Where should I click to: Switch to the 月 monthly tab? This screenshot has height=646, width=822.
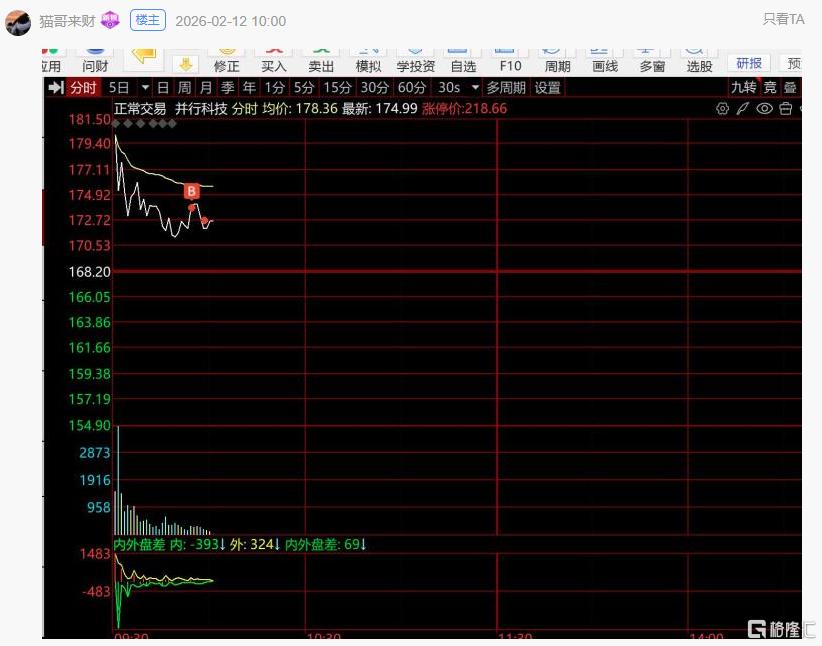click(206, 88)
